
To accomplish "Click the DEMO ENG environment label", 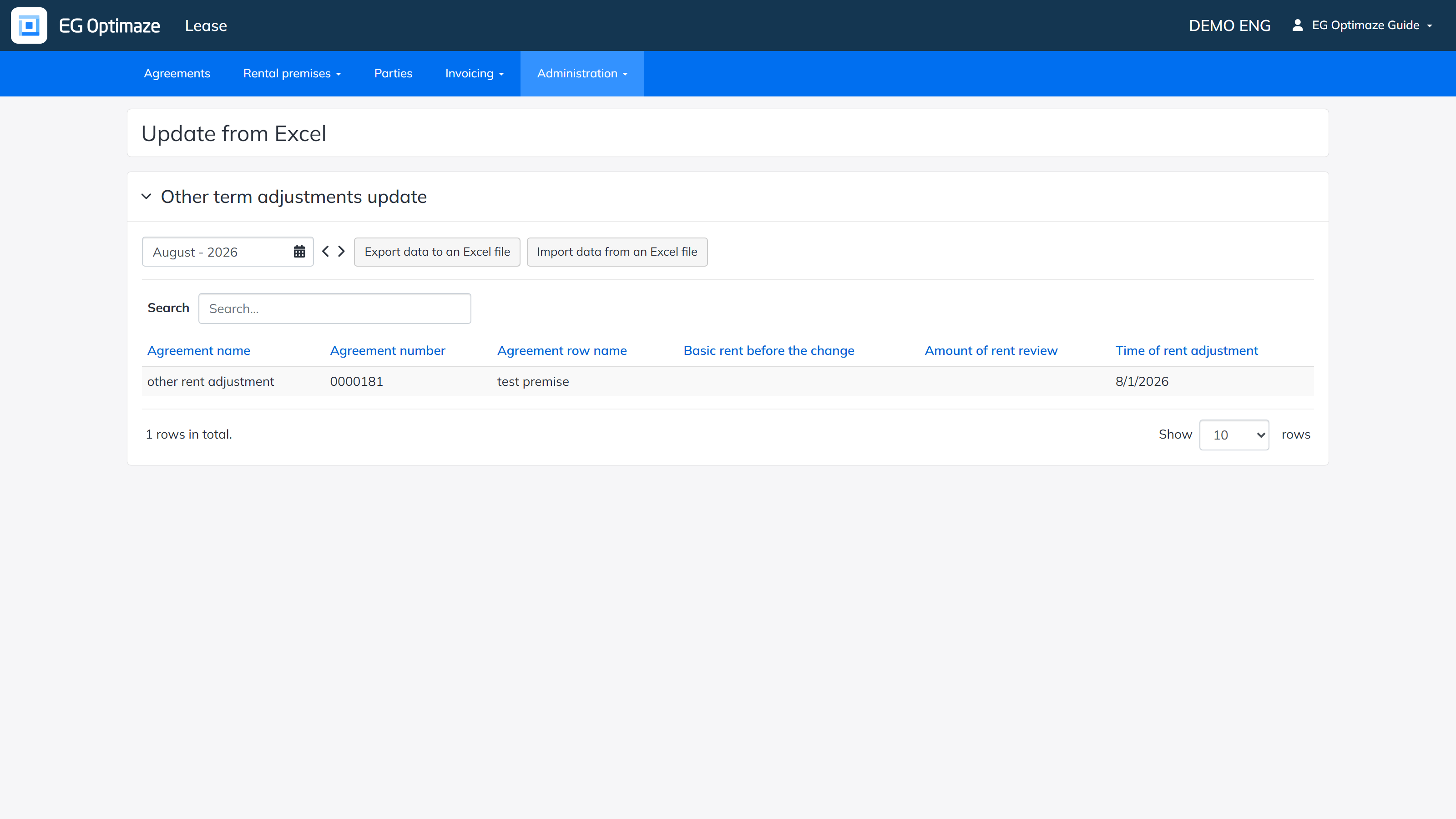I will tap(1229, 26).
